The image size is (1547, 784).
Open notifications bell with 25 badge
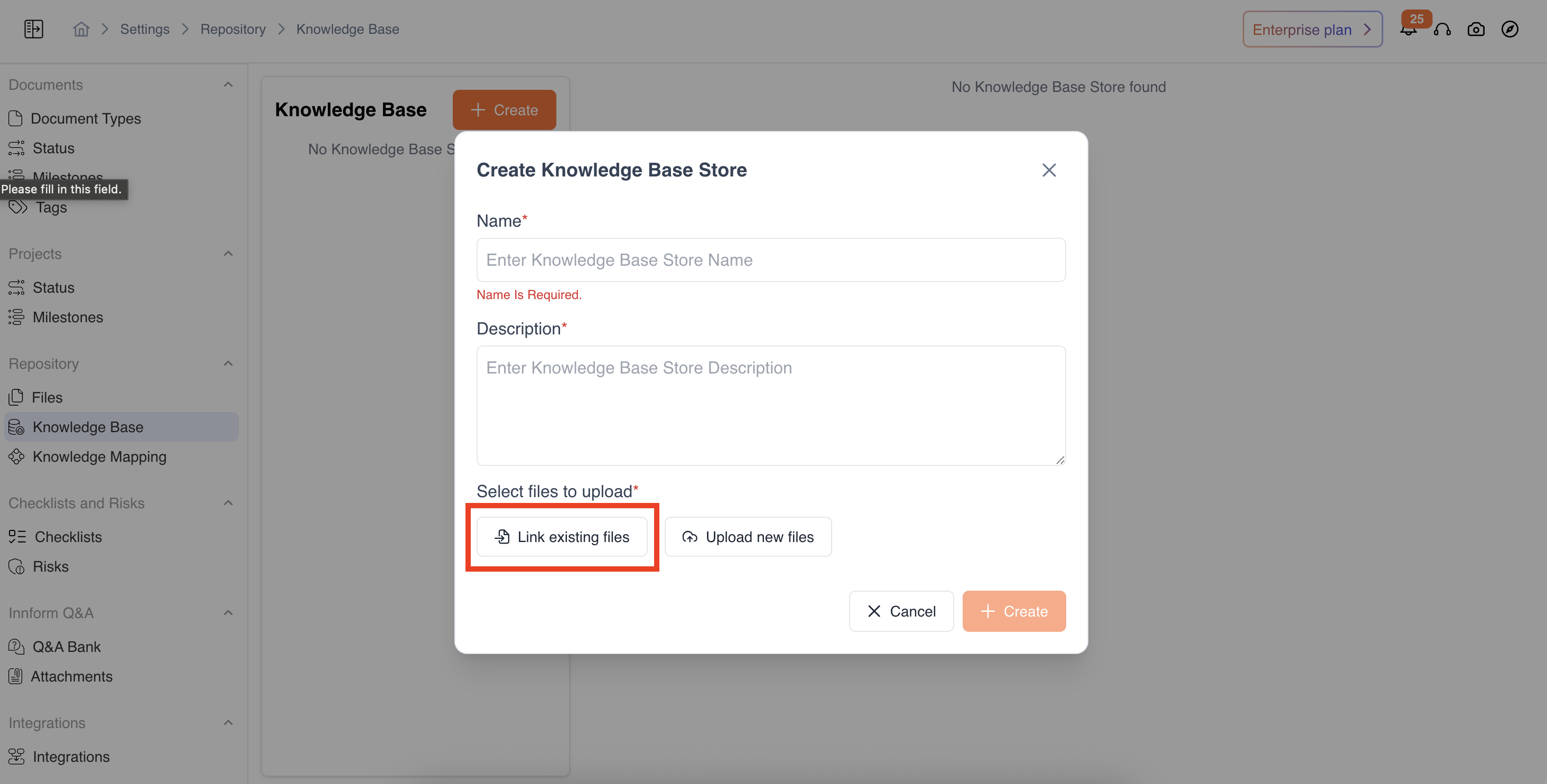click(1408, 29)
